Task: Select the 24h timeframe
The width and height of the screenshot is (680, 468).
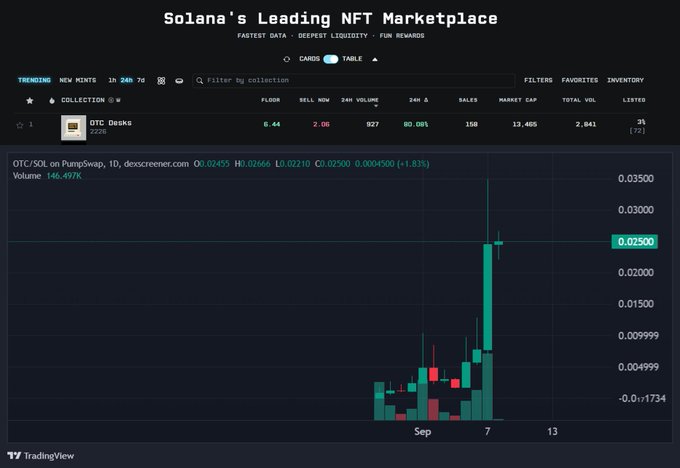Action: (x=127, y=80)
